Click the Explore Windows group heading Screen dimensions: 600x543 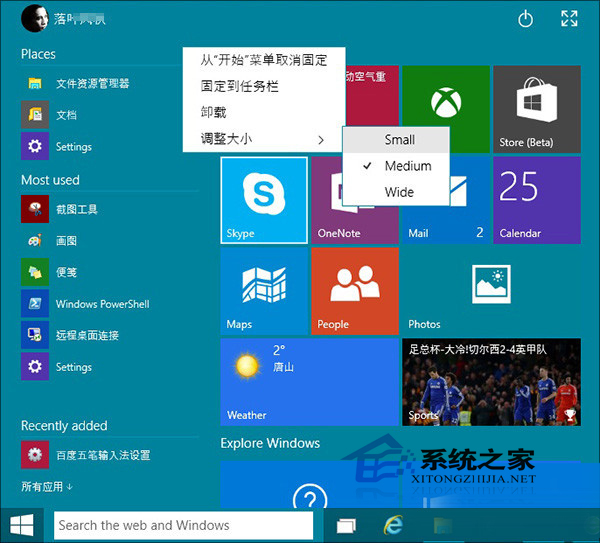pyautogui.click(x=270, y=443)
